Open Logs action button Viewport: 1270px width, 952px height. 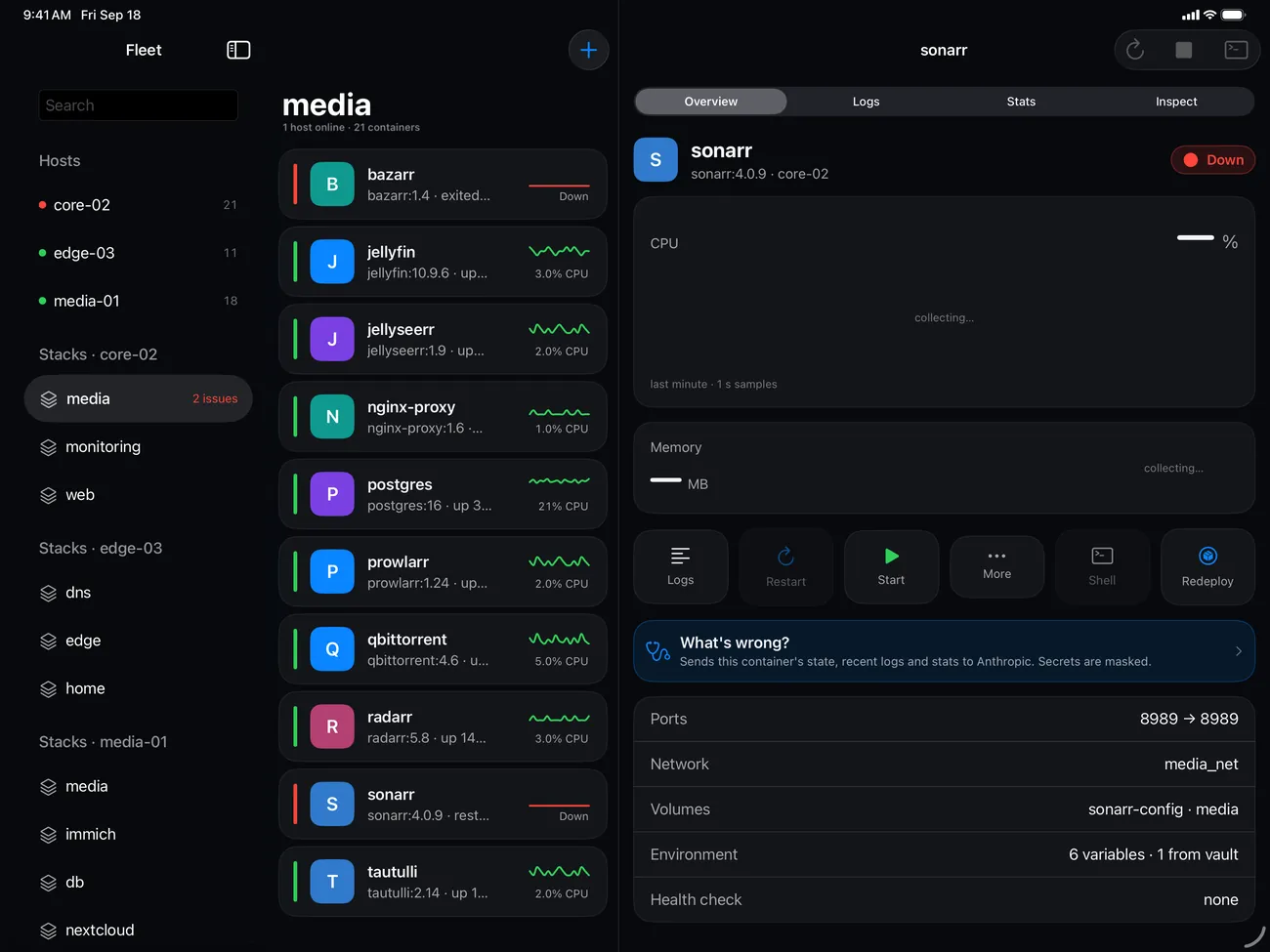[x=681, y=566]
